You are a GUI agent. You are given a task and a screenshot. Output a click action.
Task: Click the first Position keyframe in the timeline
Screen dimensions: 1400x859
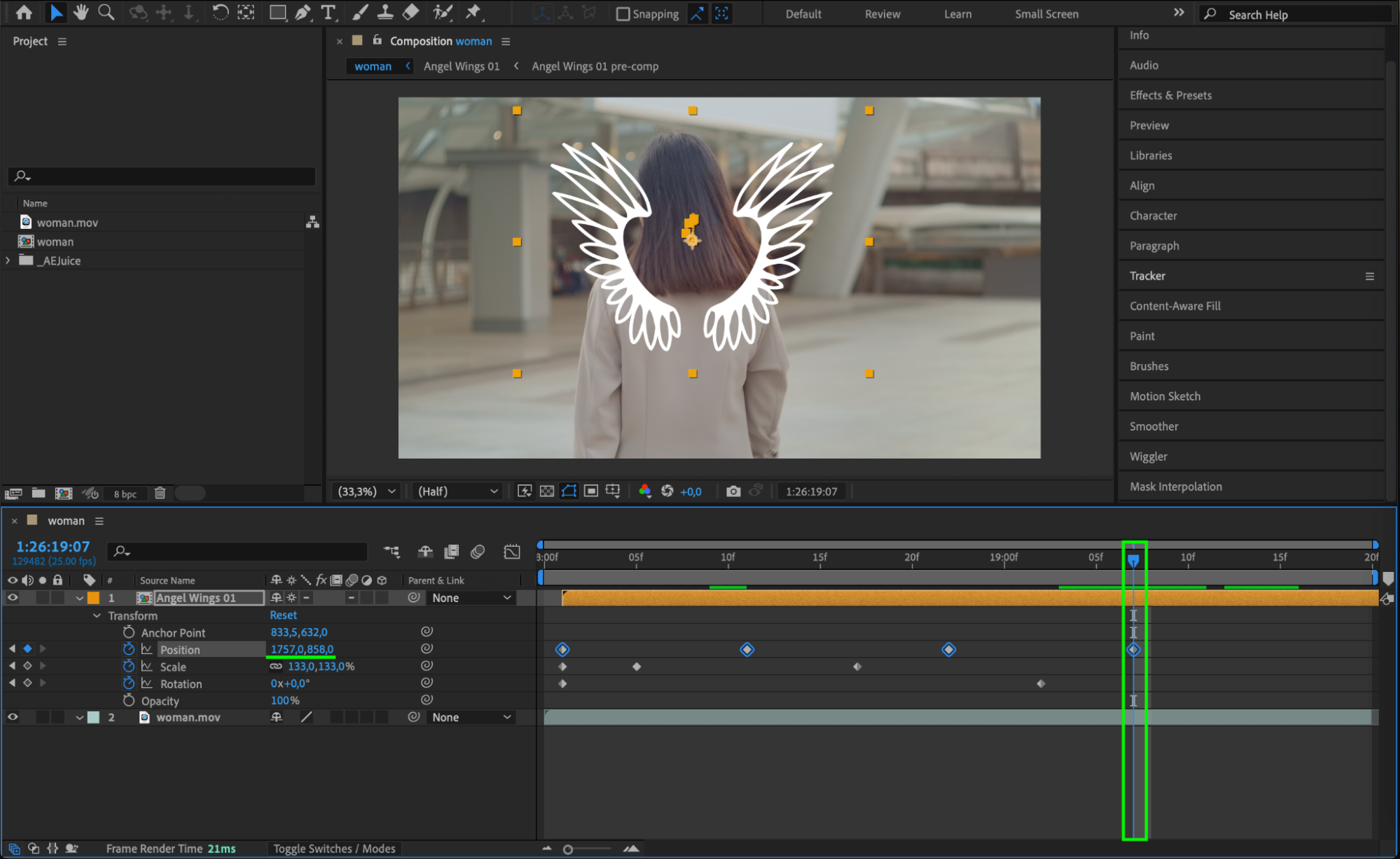562,650
